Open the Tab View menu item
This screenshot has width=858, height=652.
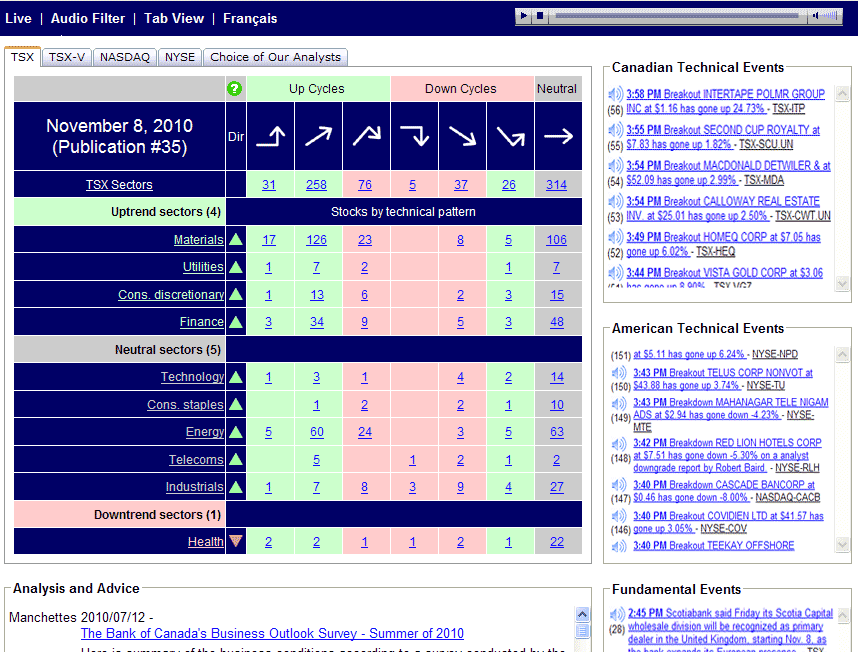174,19
